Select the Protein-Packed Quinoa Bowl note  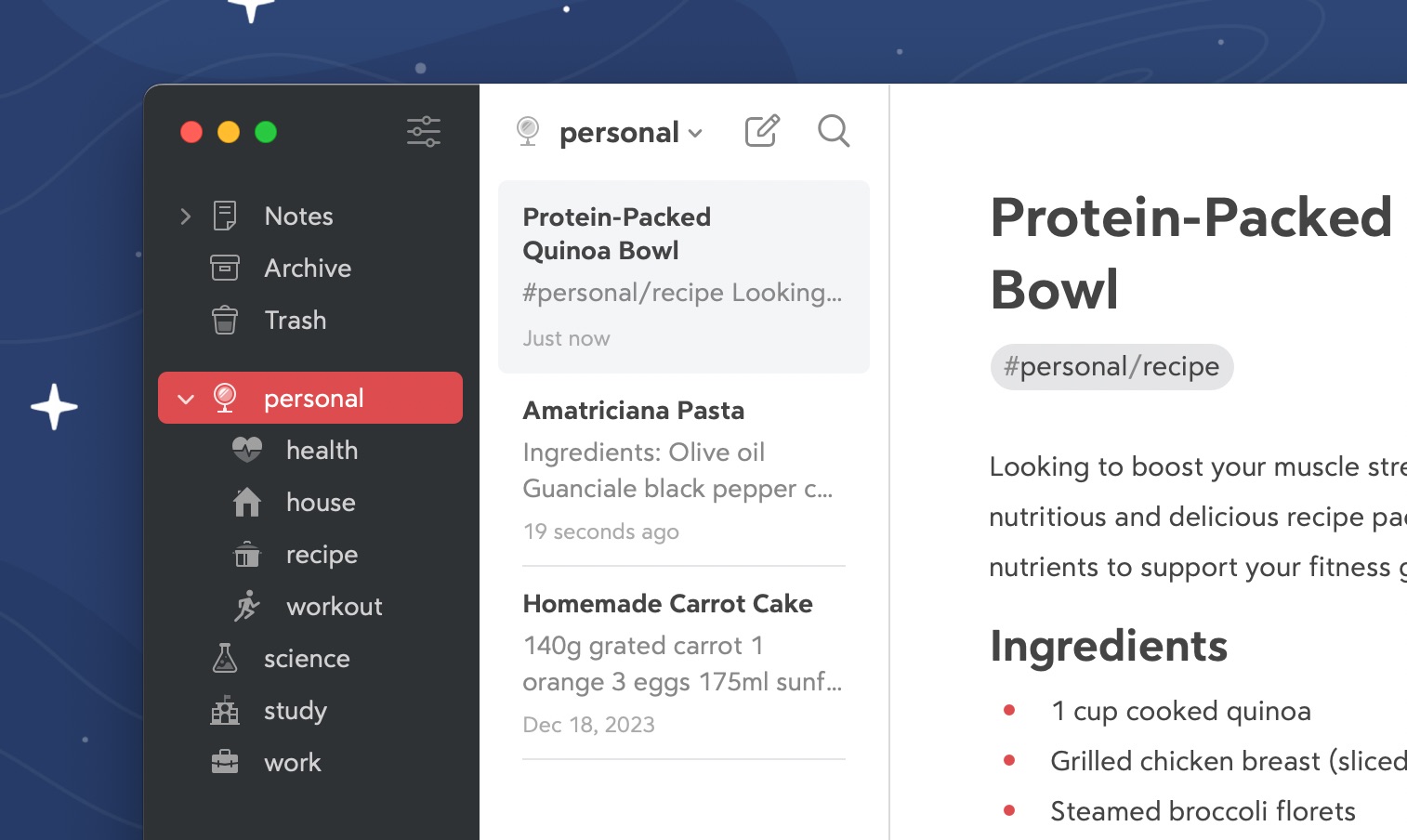[683, 276]
